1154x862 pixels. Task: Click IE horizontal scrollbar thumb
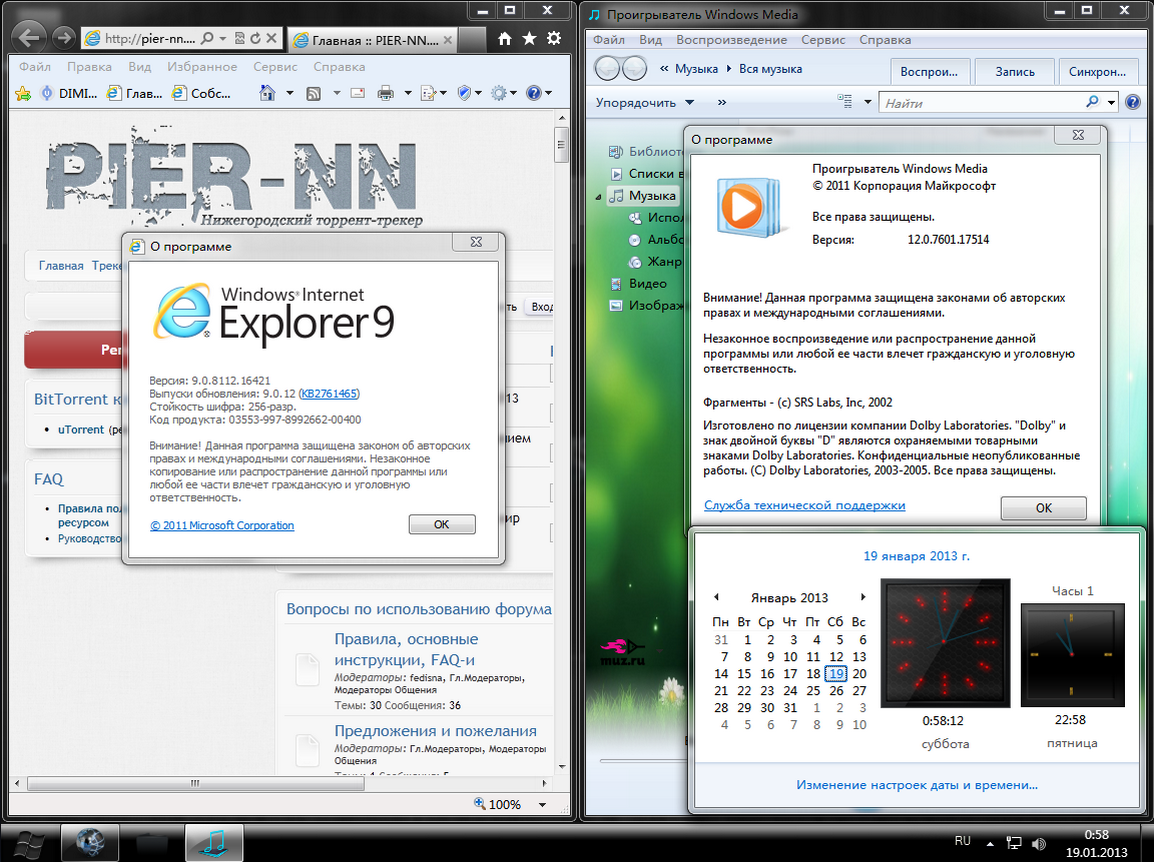[196, 783]
